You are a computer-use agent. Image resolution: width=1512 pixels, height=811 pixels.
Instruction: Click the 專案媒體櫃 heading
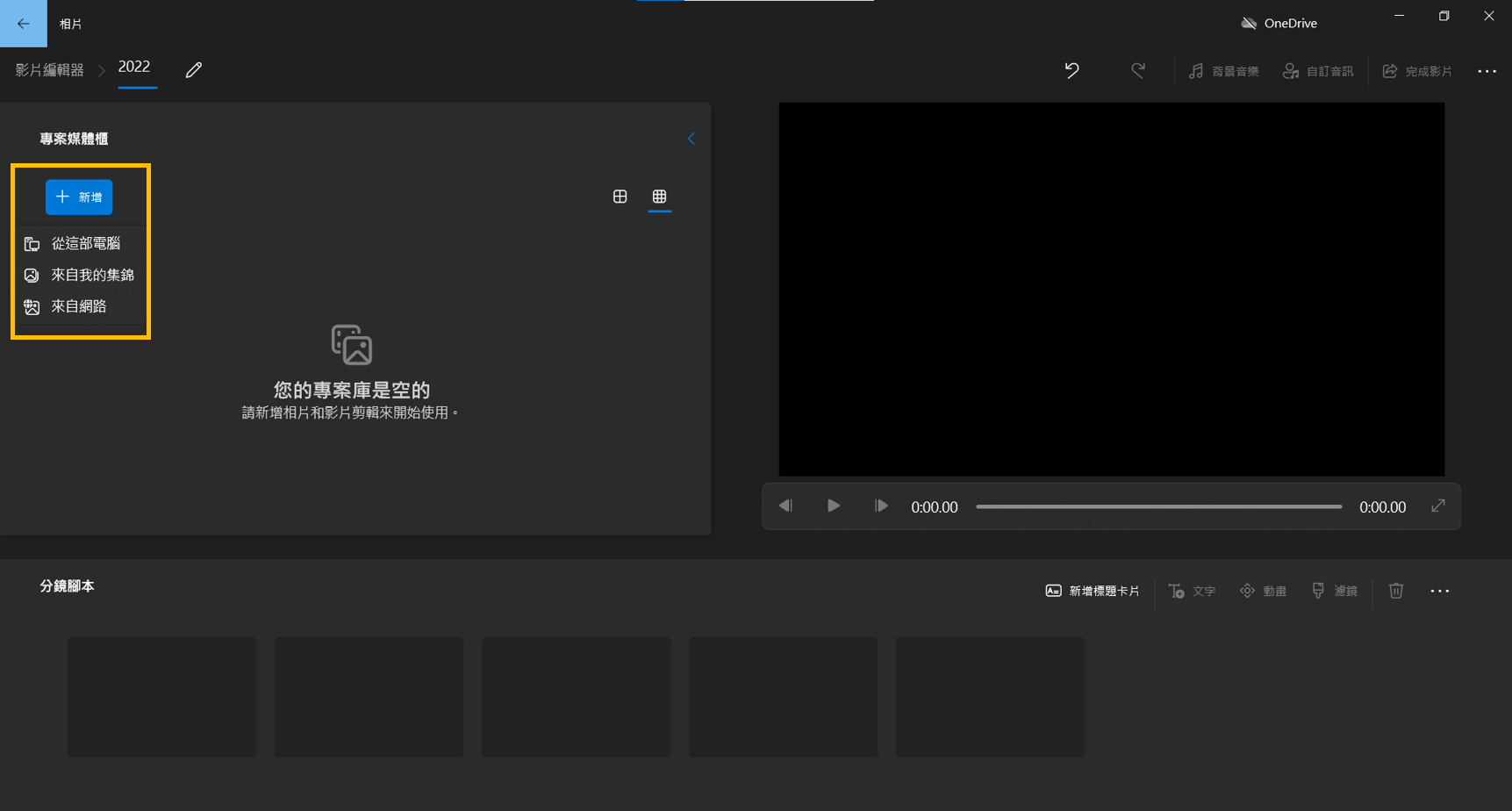(x=74, y=139)
